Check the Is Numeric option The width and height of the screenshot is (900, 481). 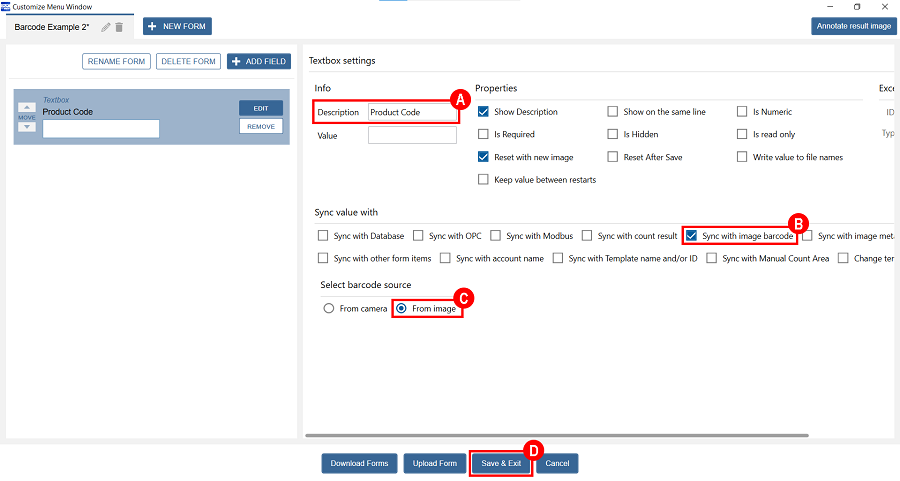(x=743, y=112)
